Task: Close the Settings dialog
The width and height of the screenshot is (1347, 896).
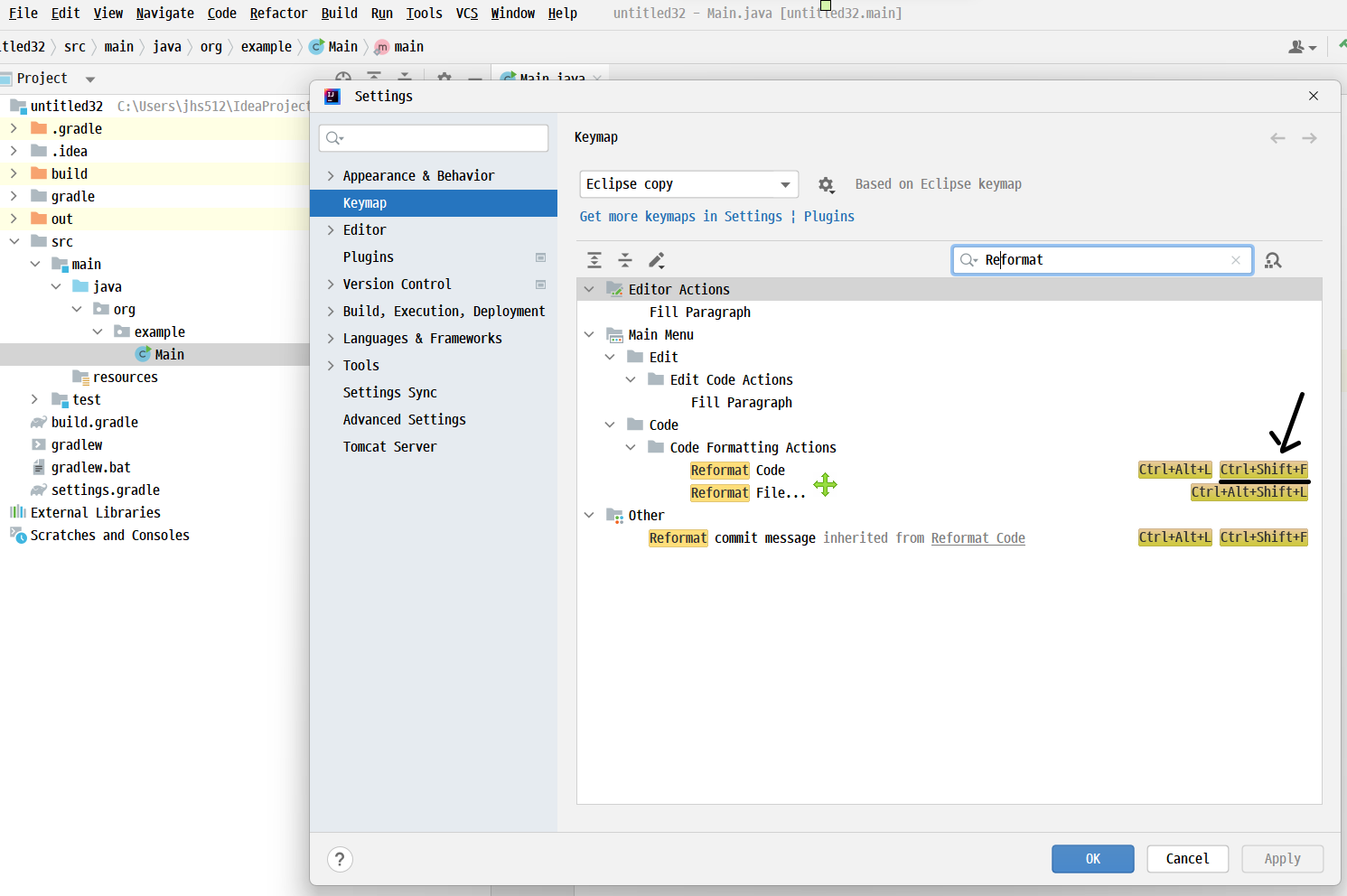Action: coord(1314,96)
